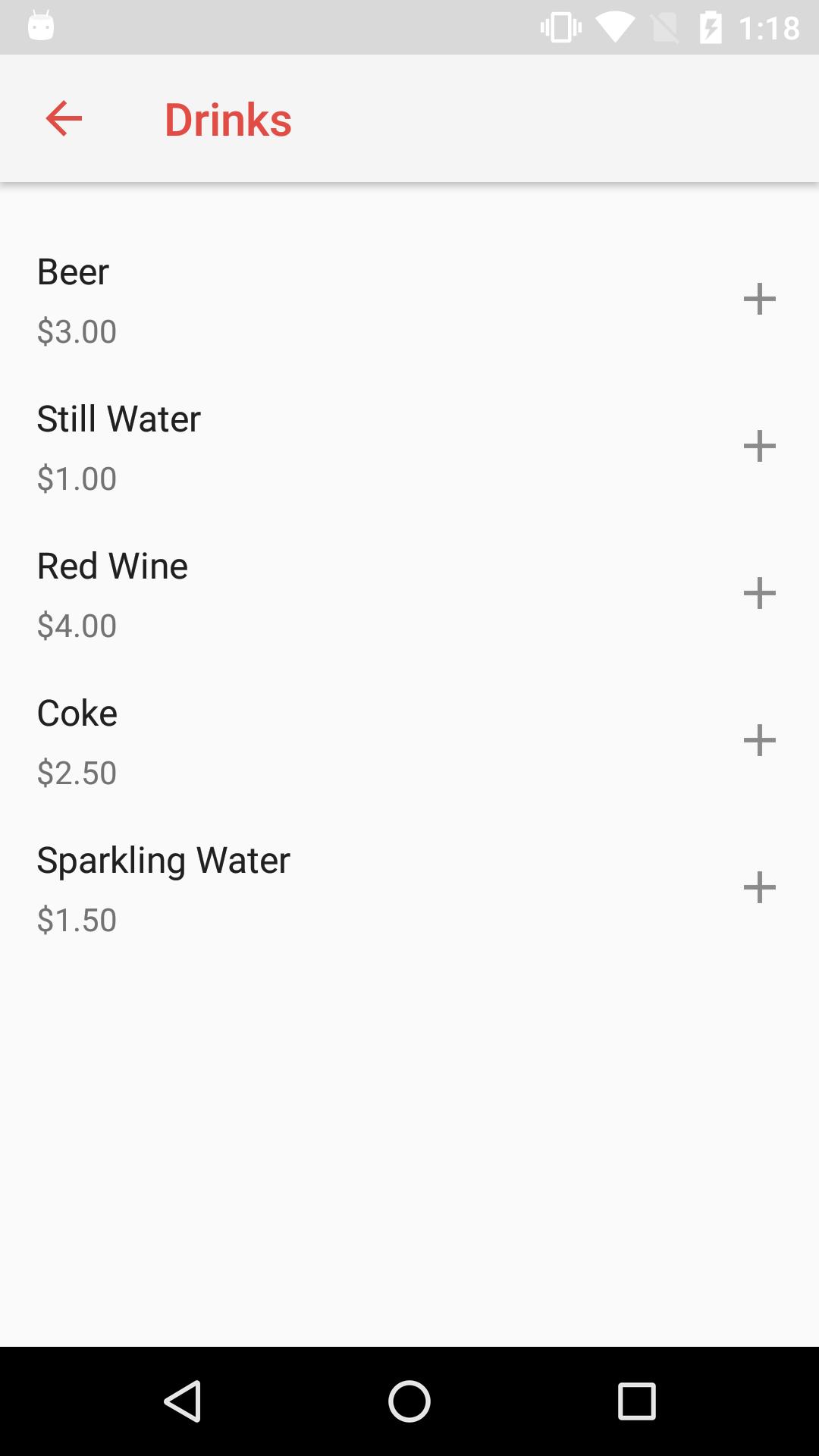Tap the red back arrow
The width and height of the screenshot is (819, 1456).
coord(64,118)
